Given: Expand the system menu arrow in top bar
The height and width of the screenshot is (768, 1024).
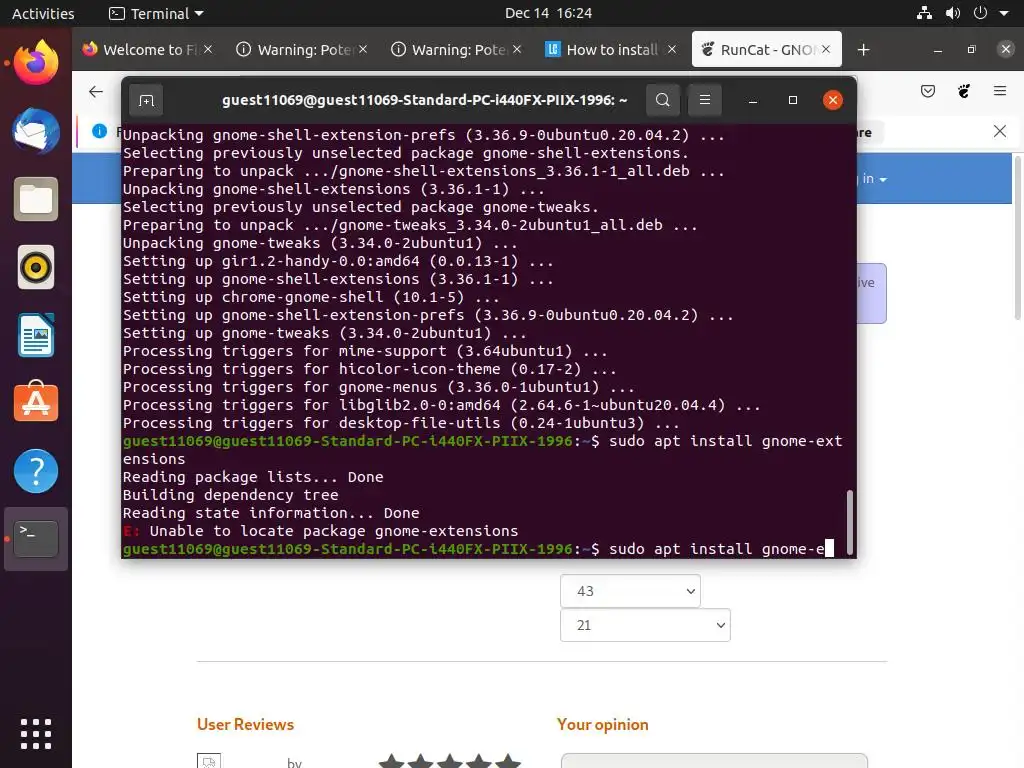Looking at the screenshot, I should click(1004, 13).
